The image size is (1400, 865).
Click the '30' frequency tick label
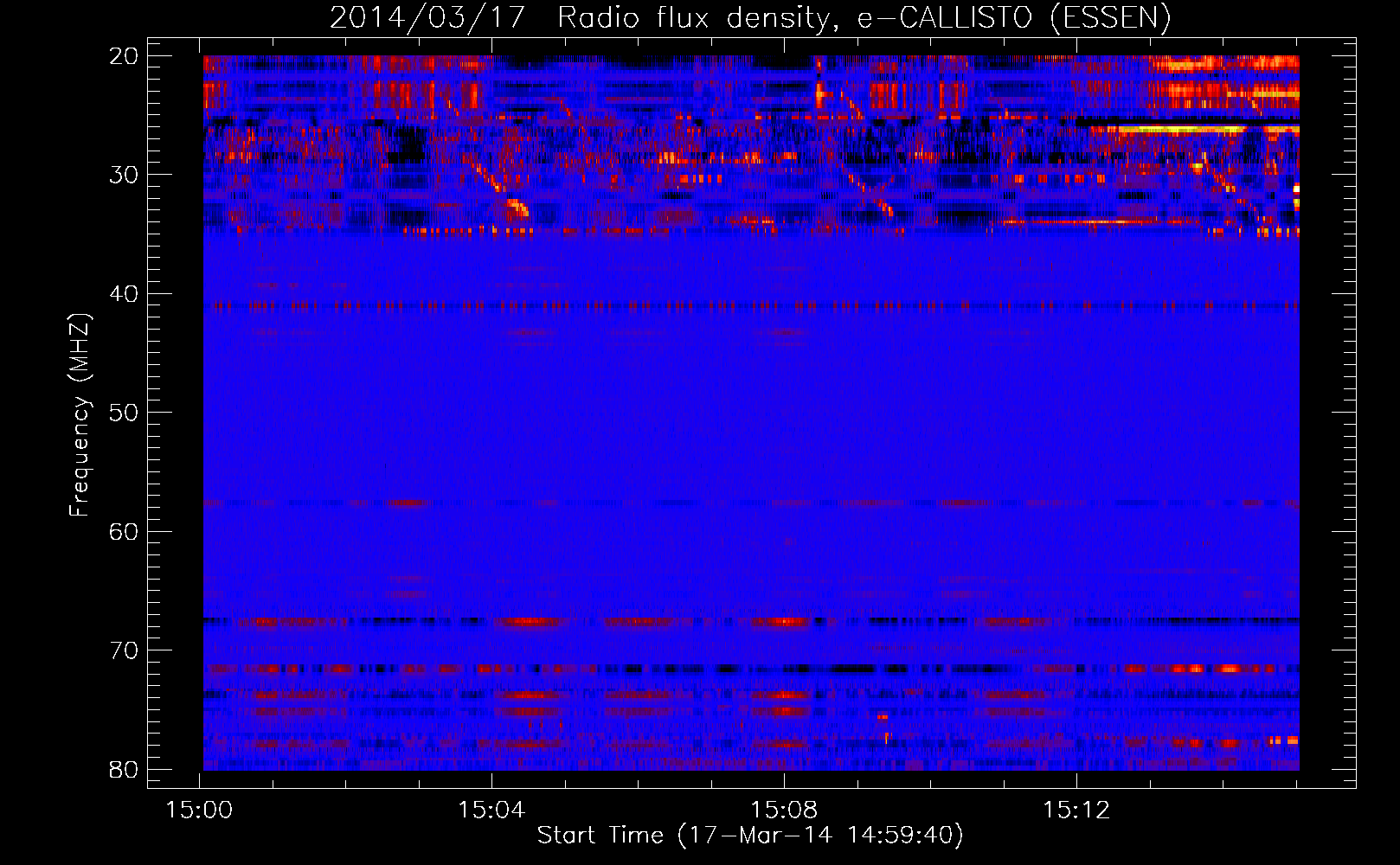click(124, 175)
